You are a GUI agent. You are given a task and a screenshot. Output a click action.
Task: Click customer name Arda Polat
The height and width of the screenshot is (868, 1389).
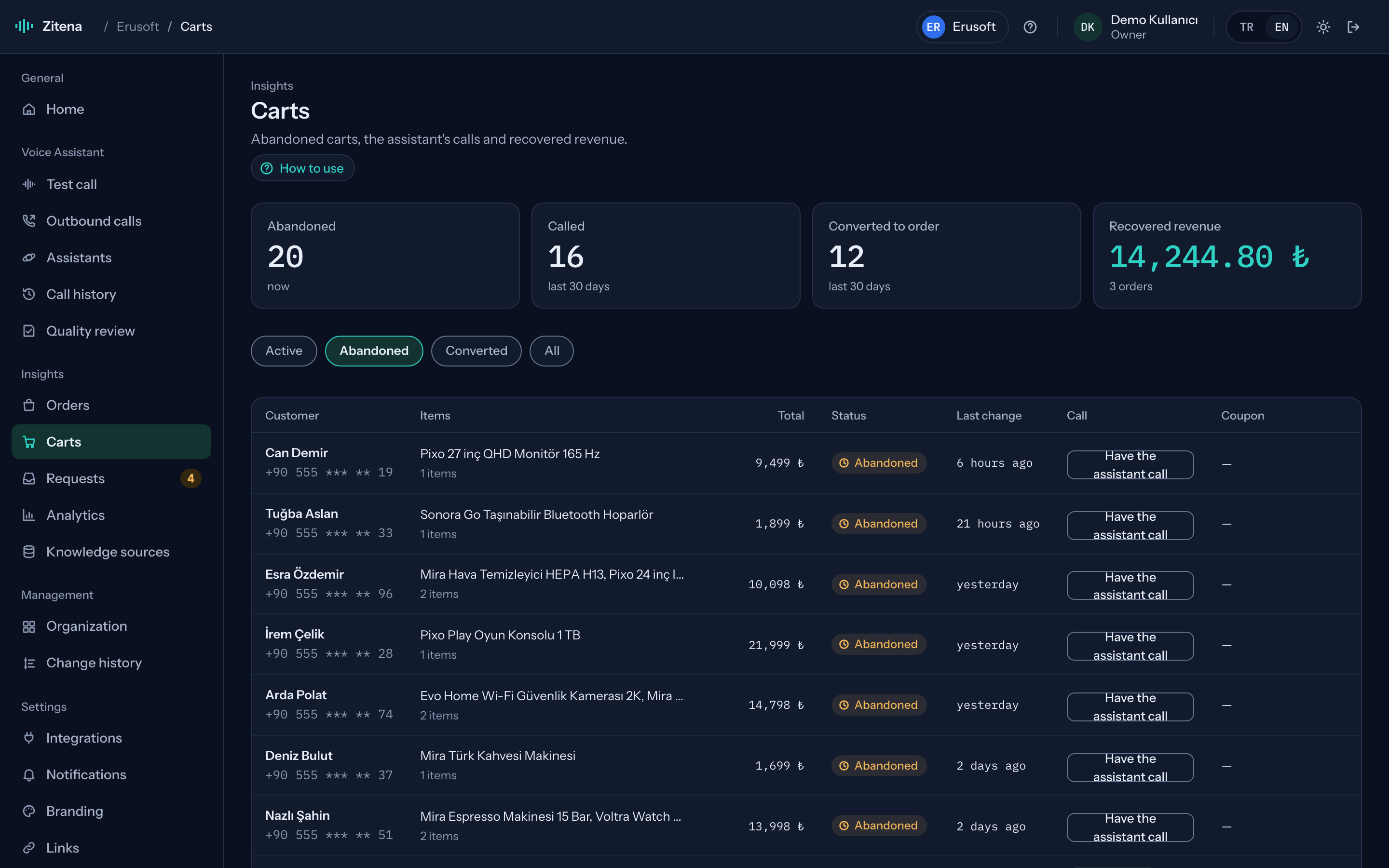pyautogui.click(x=296, y=694)
